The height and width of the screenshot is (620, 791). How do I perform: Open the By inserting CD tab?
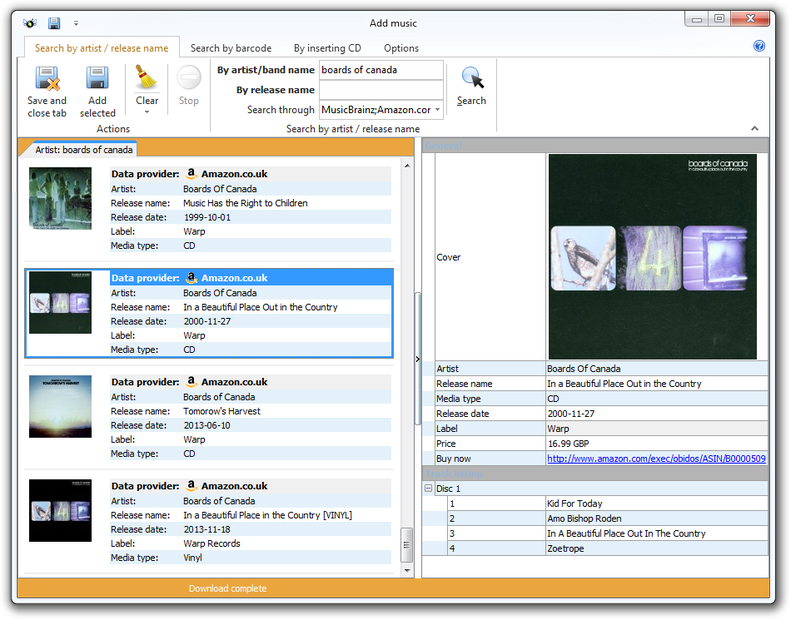coord(327,48)
